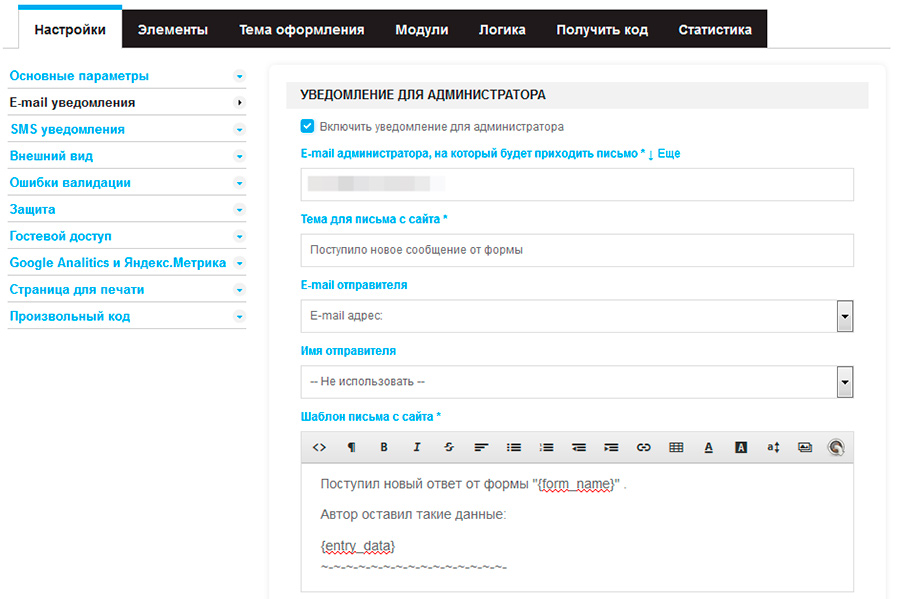Screen dimensions: 900x599
Task: Switch to the Логика tab
Action: [x=503, y=29]
